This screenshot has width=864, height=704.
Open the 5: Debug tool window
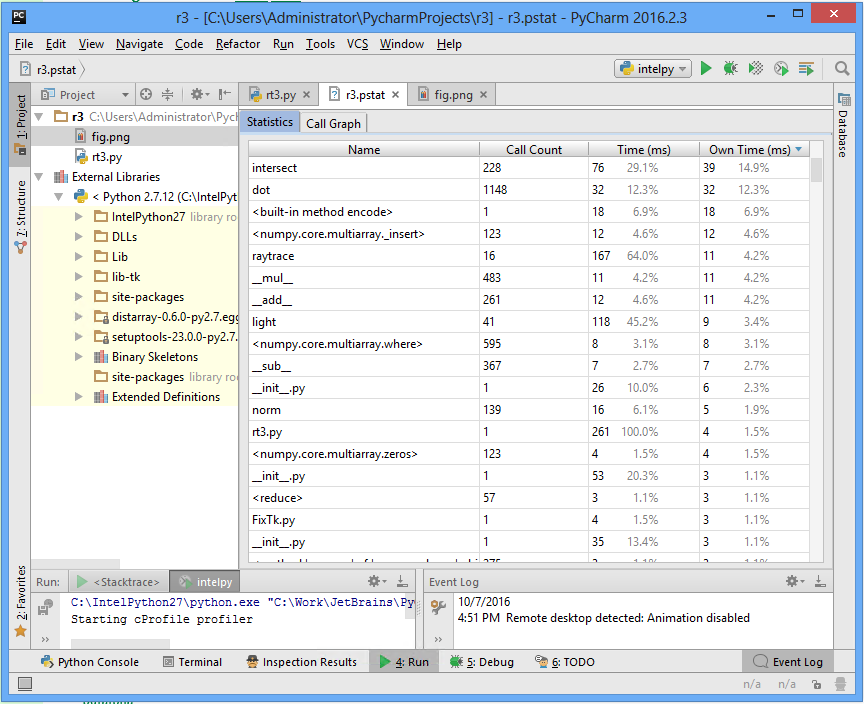(482, 662)
